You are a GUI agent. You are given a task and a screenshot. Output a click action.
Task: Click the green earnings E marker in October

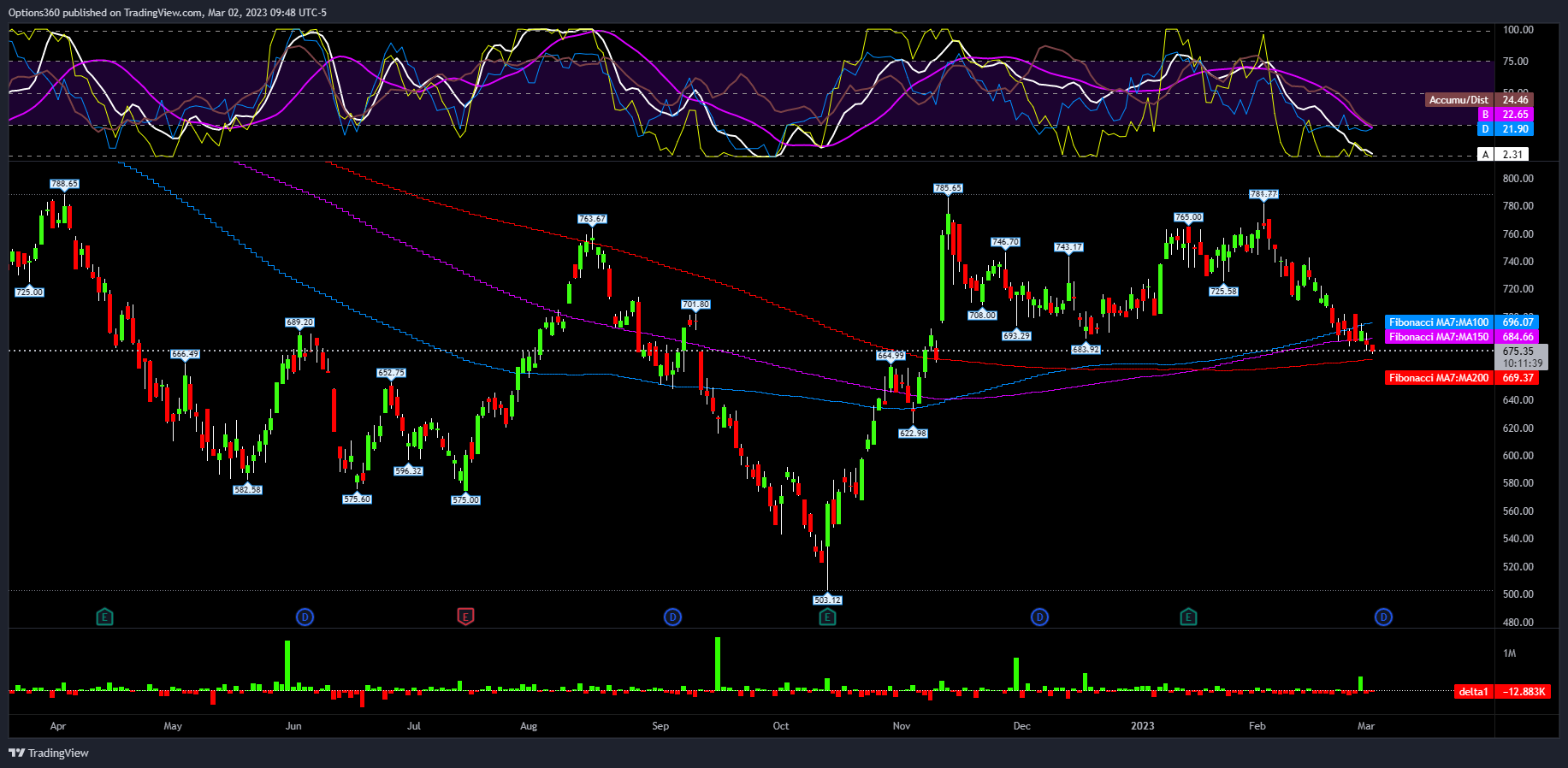click(827, 617)
